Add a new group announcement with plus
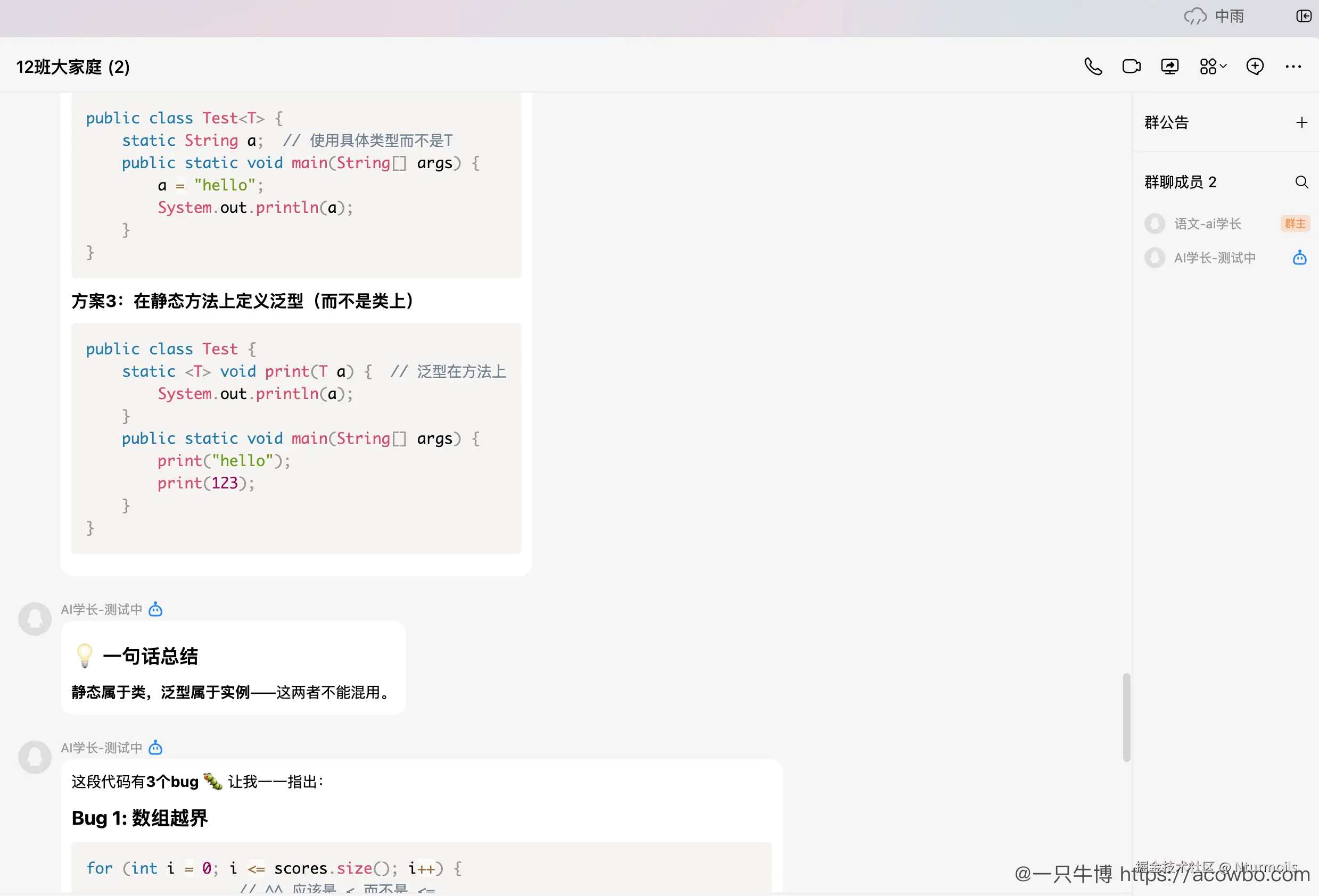The height and width of the screenshot is (896, 1319). pyautogui.click(x=1301, y=122)
